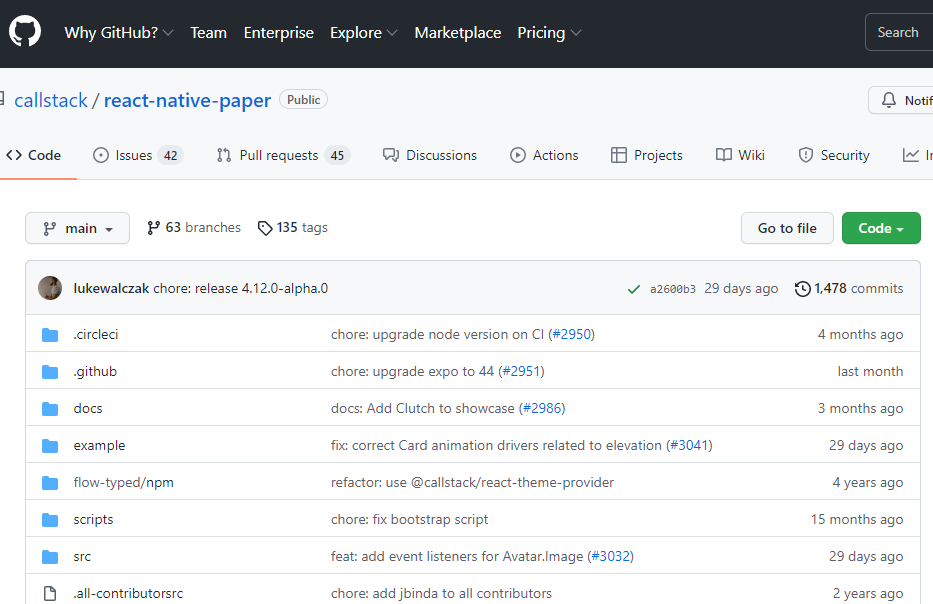Click branch icon inside main selector
Screen dimensions: 933x604
click(49, 229)
